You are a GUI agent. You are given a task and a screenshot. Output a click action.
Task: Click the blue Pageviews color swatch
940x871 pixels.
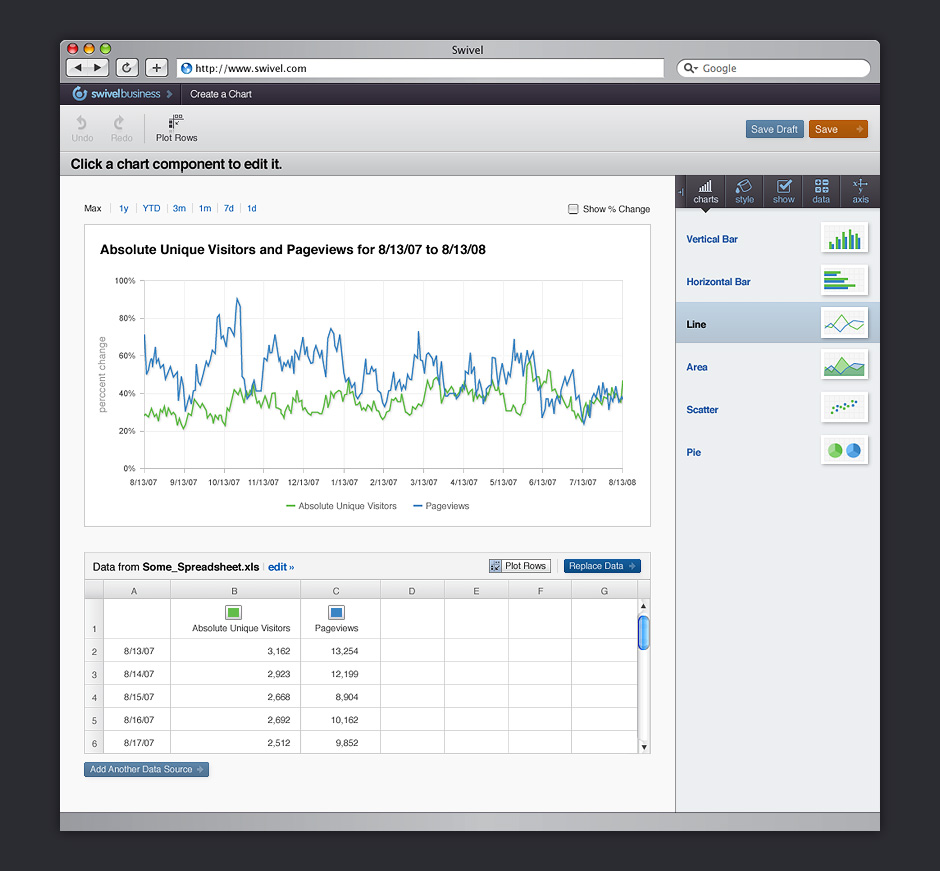(337, 612)
